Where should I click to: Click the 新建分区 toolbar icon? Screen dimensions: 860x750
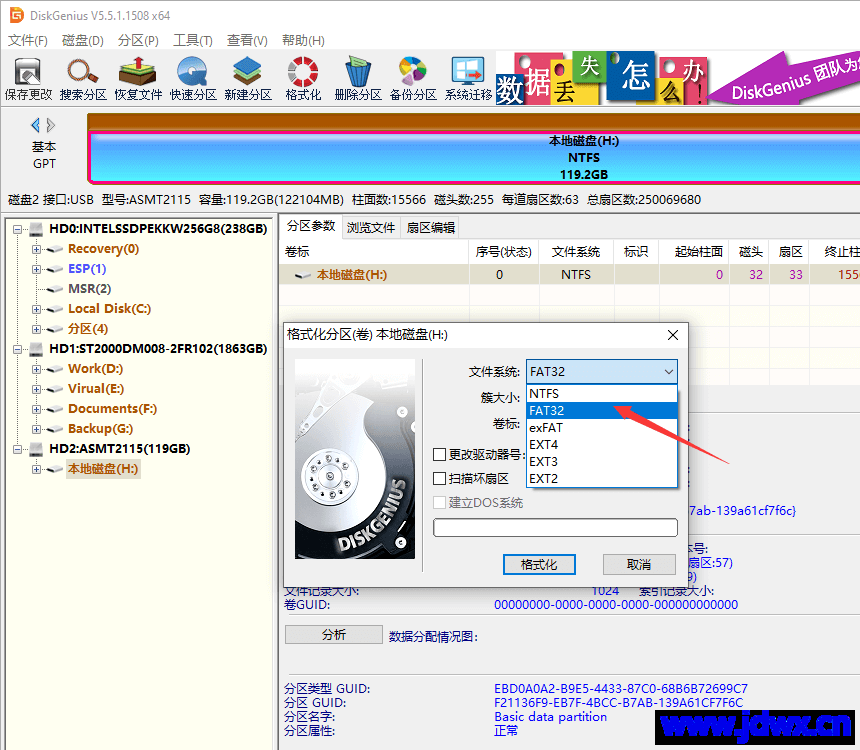(247, 79)
